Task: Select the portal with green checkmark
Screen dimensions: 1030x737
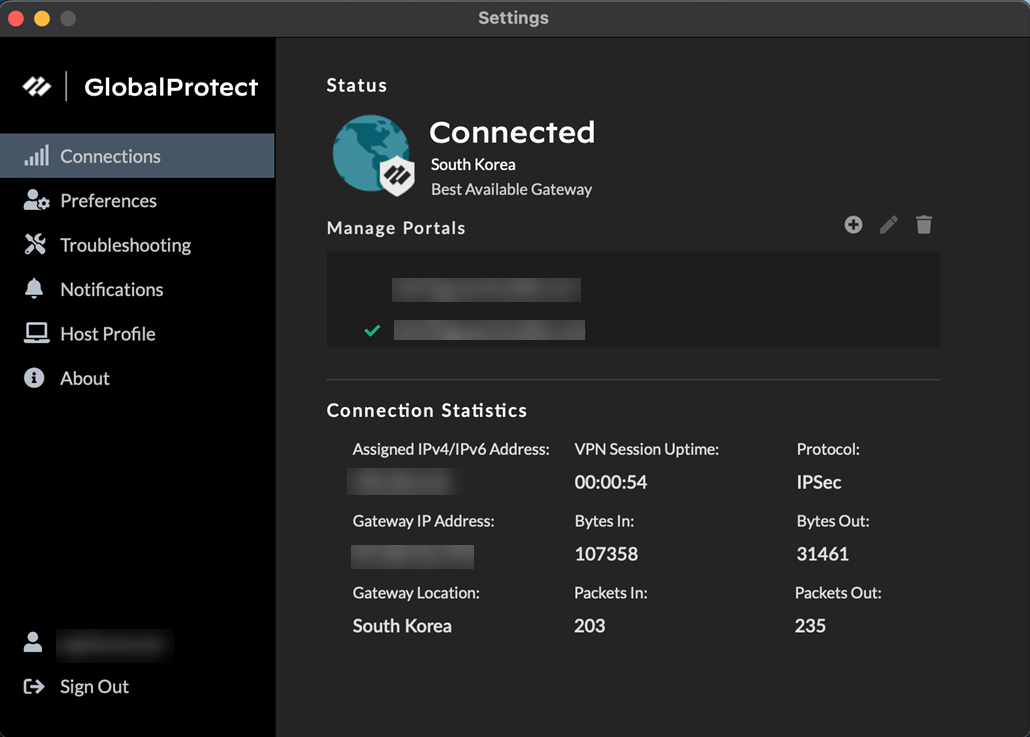Action: 488,330
